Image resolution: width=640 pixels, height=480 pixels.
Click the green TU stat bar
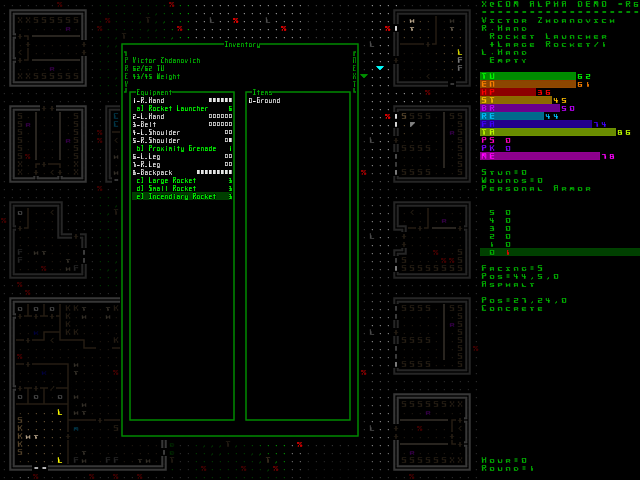pyautogui.click(x=528, y=76)
